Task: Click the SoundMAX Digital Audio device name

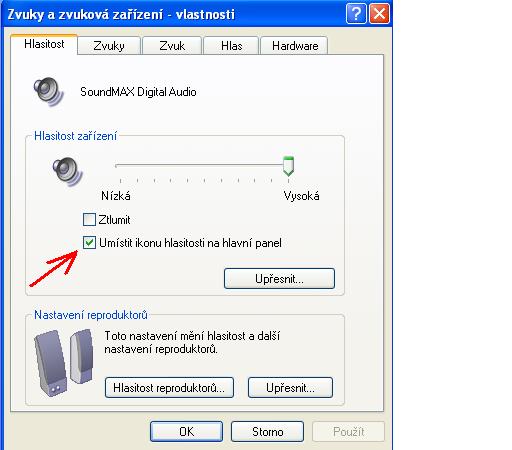Action: pyautogui.click(x=138, y=92)
